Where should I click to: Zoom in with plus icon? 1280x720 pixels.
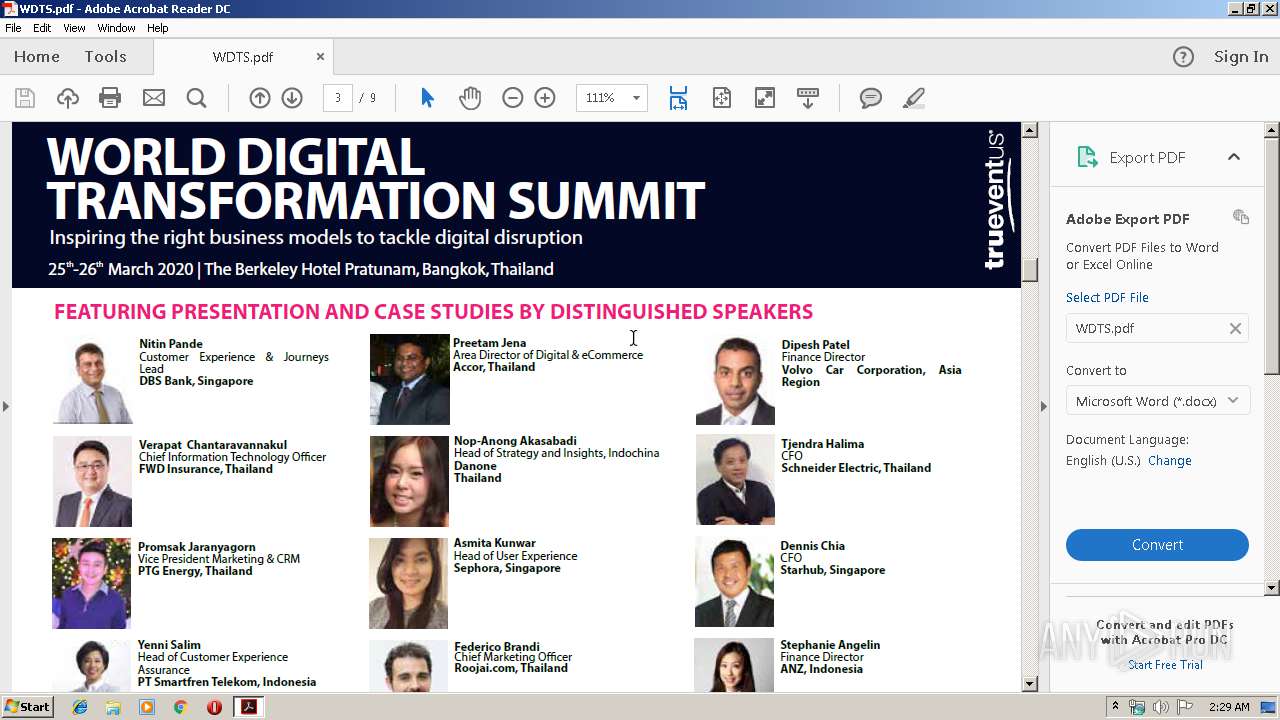pos(545,98)
